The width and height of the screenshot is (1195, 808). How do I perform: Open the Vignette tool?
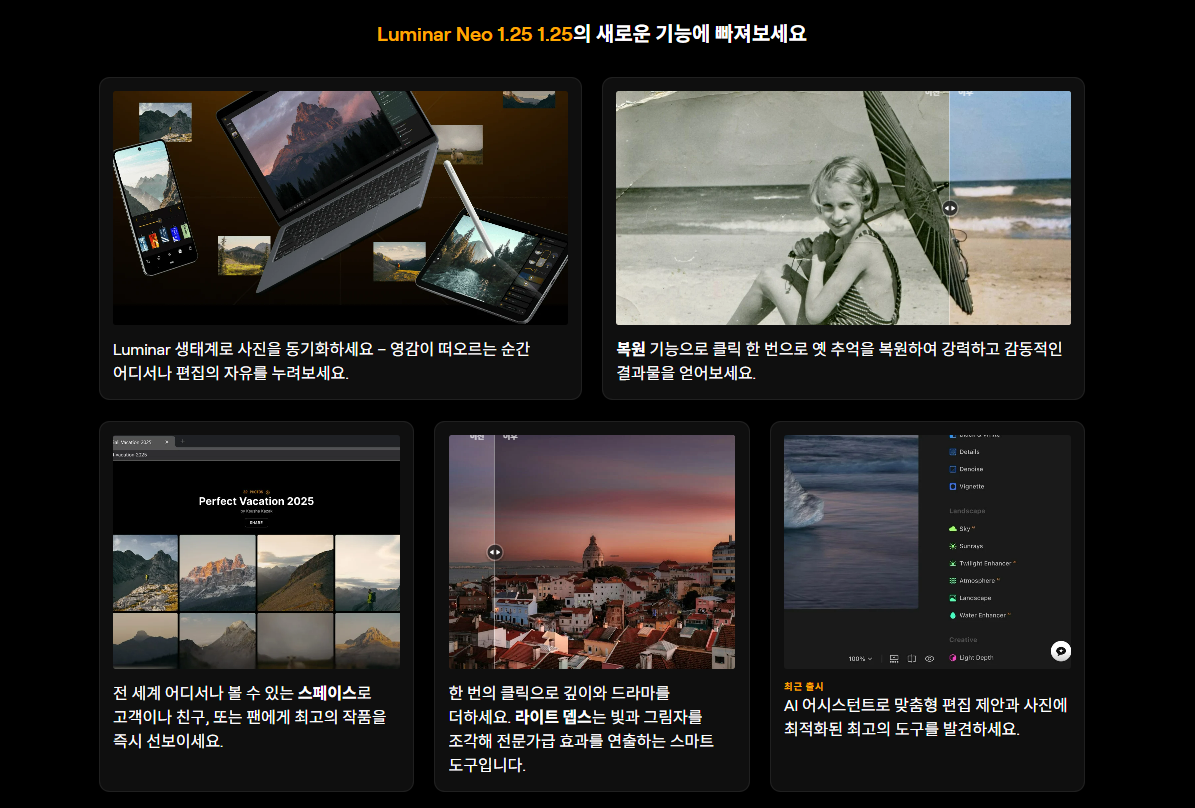click(966, 486)
